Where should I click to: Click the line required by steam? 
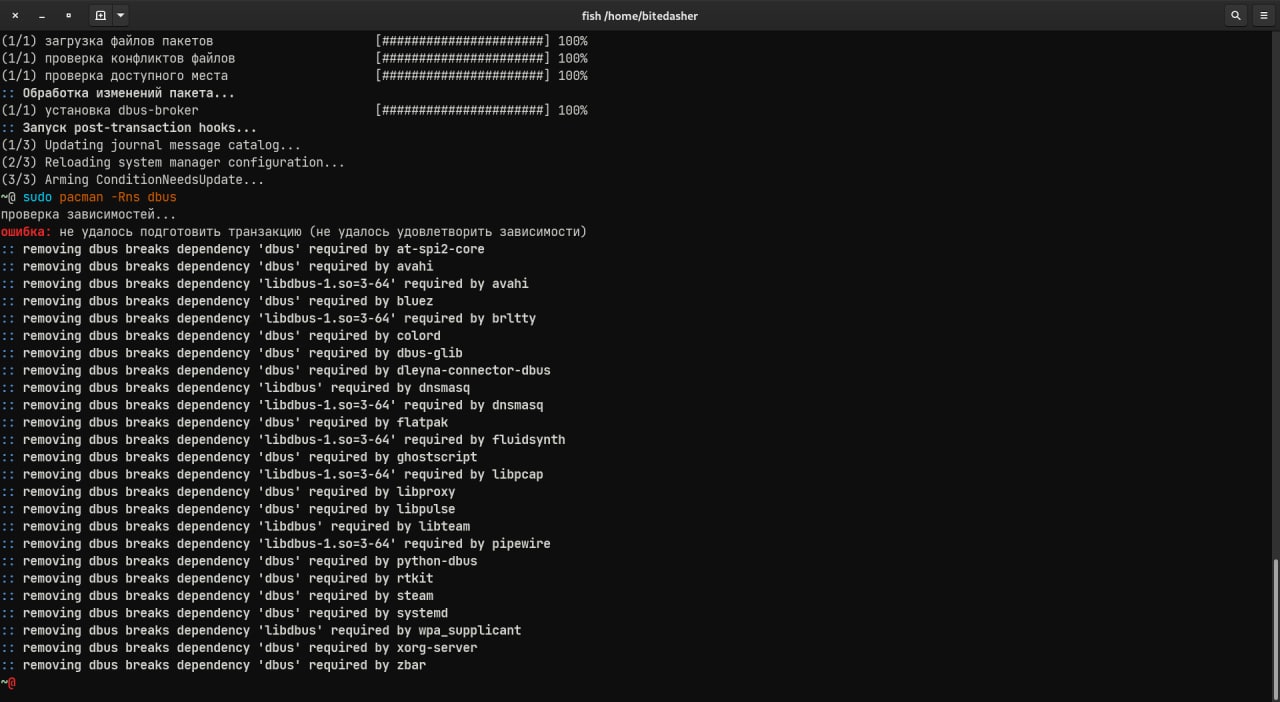click(x=216, y=596)
